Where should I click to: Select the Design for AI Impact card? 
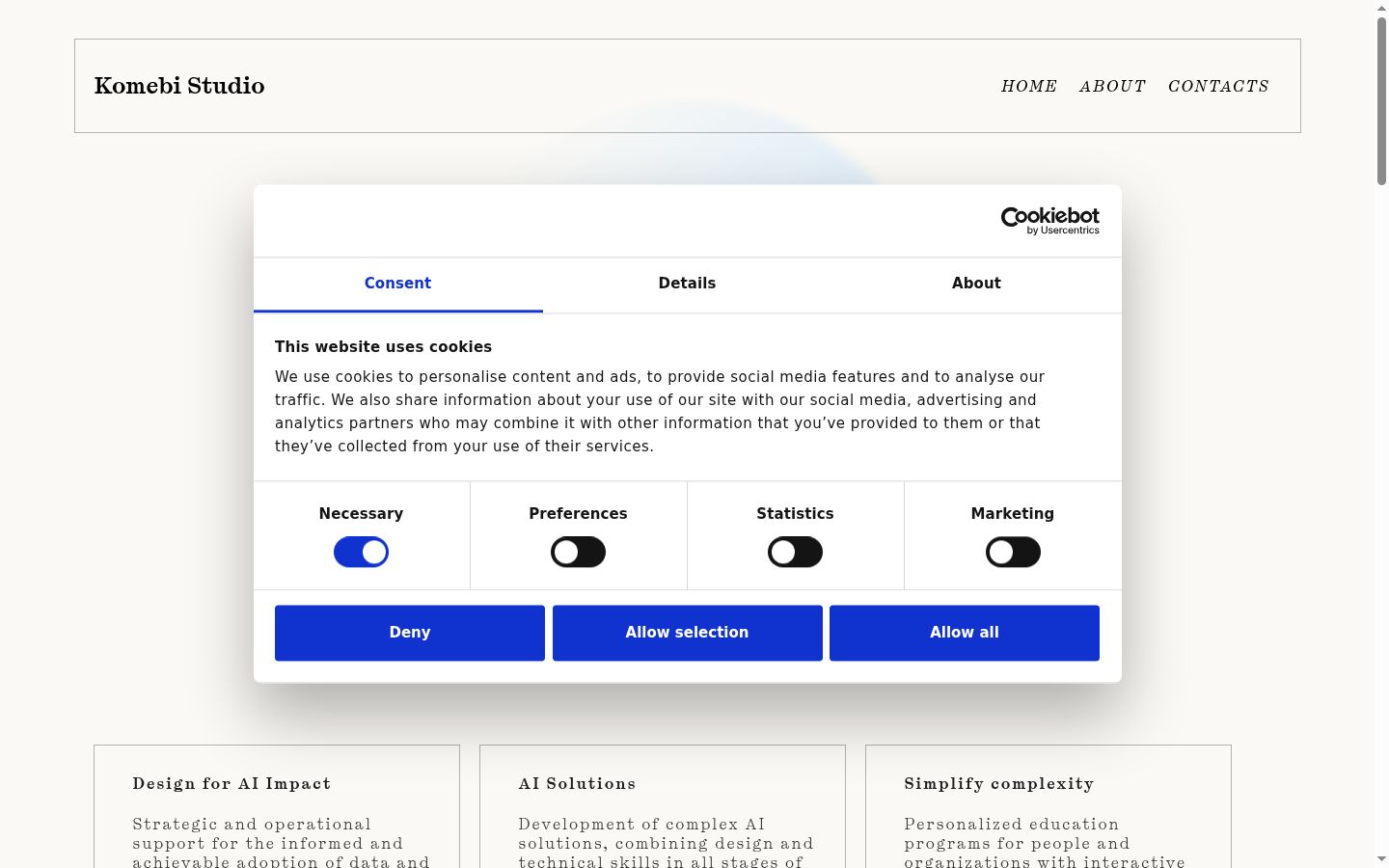(x=277, y=806)
